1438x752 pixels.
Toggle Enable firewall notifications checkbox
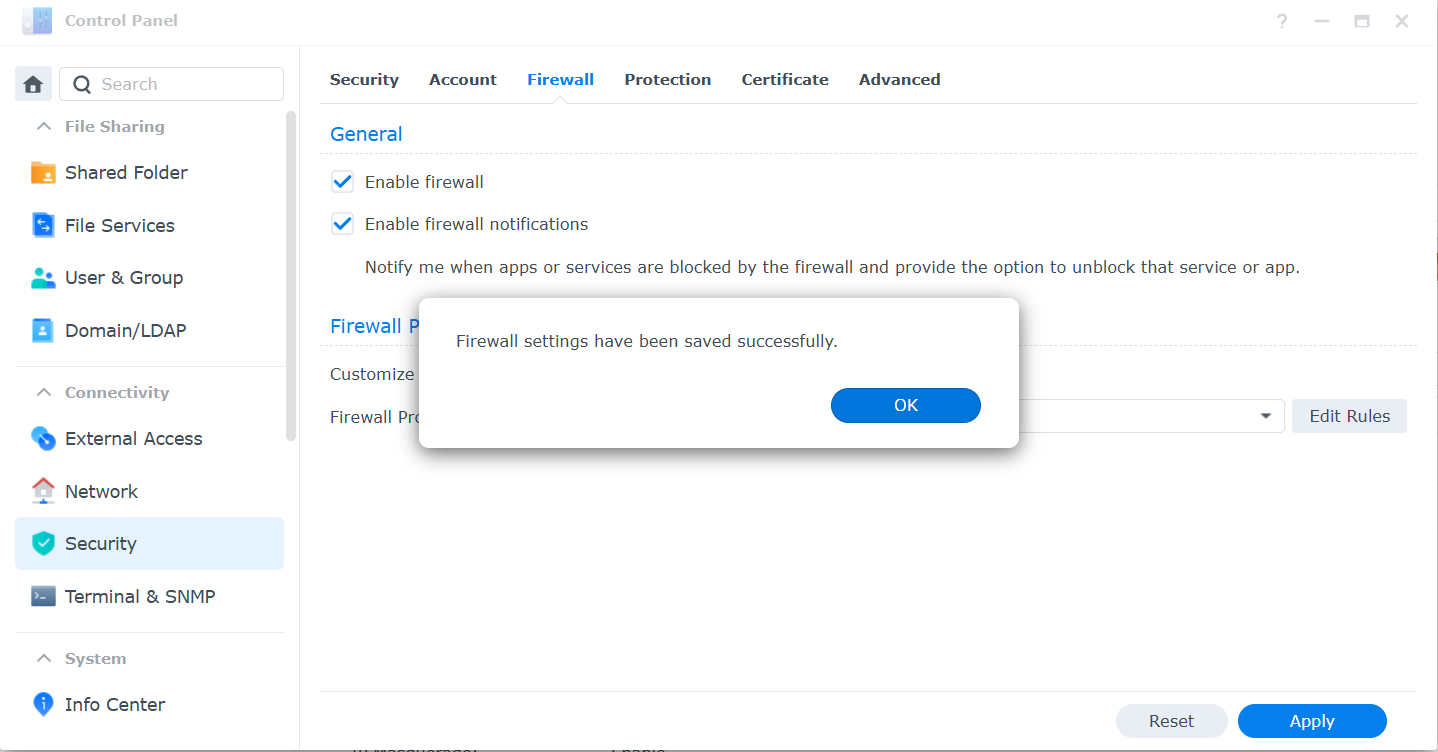point(343,224)
